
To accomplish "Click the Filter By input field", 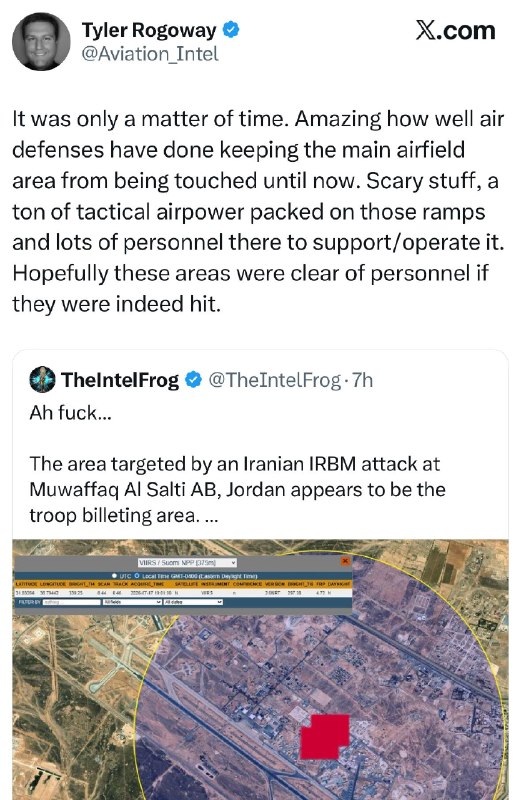I will click(x=71, y=602).
